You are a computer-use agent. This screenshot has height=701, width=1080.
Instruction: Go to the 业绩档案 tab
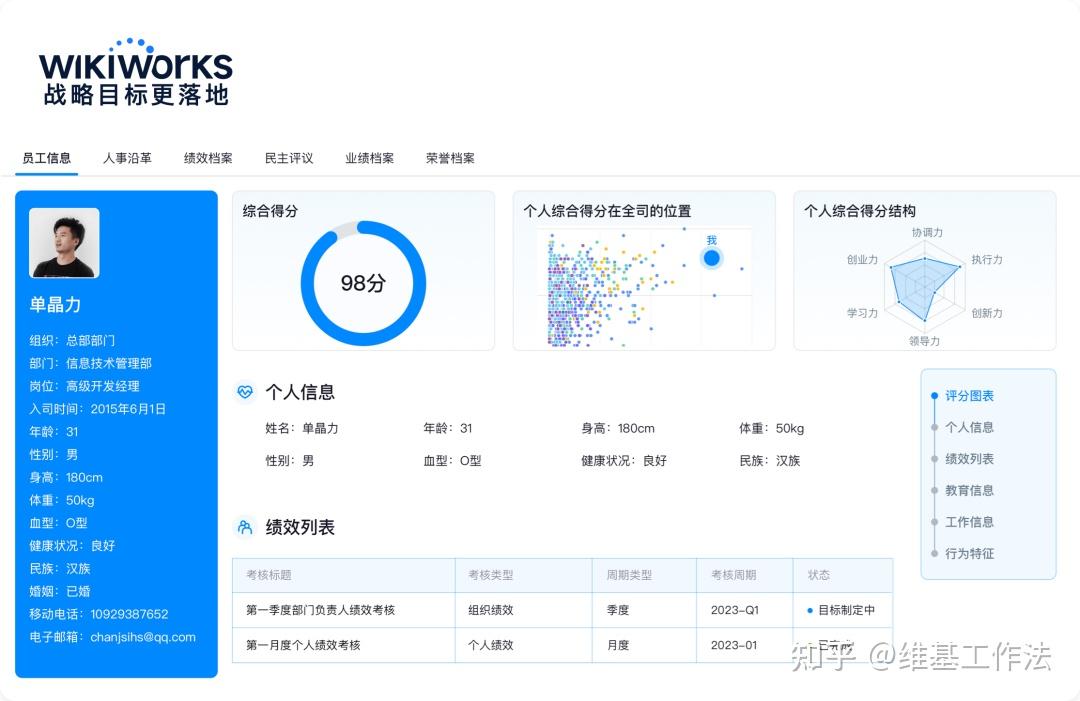370,158
